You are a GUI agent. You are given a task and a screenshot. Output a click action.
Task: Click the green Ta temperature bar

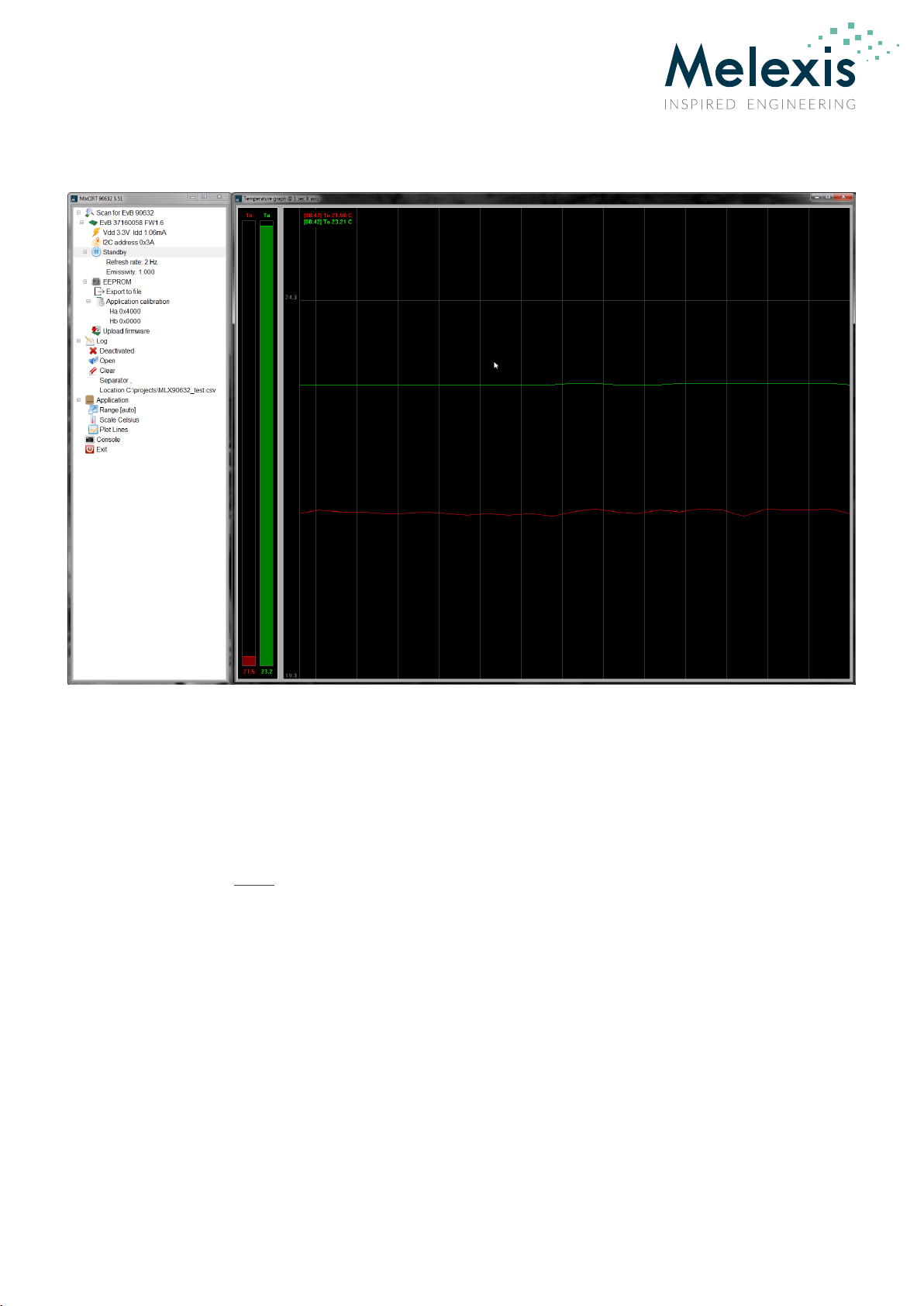click(x=267, y=445)
